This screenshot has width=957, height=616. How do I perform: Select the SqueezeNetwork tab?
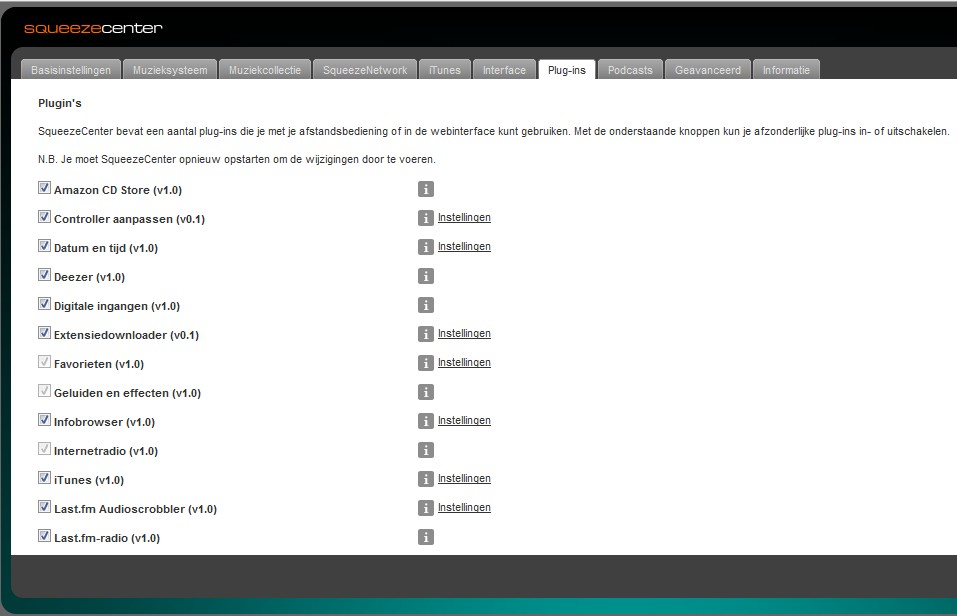point(365,70)
